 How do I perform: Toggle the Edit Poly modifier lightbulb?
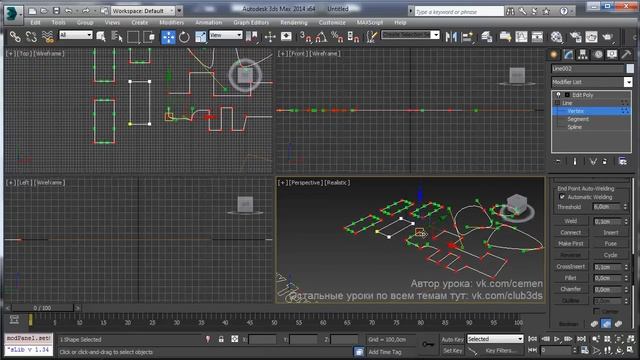click(x=558, y=95)
